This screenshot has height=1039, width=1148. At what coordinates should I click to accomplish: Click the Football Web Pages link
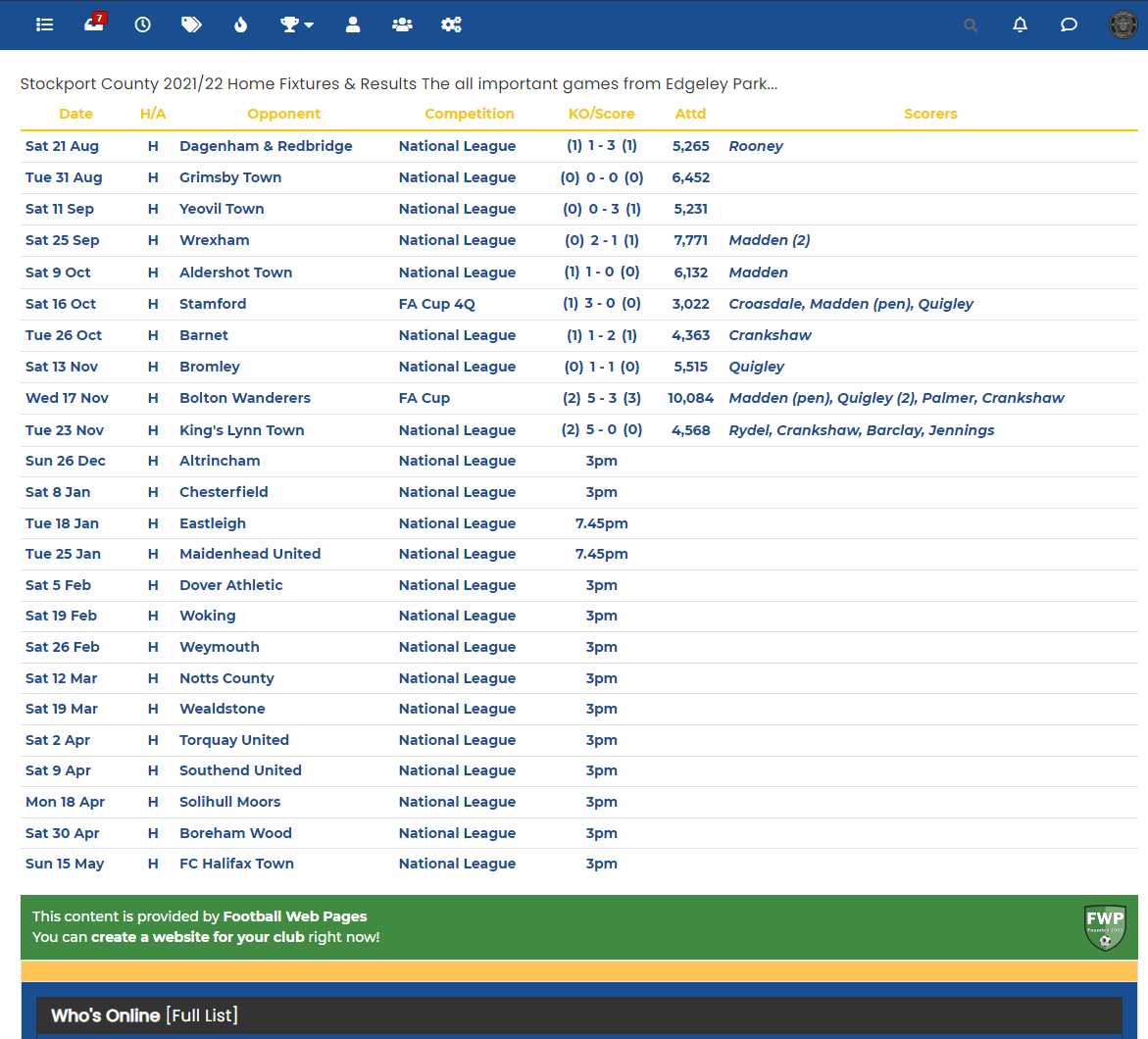click(295, 916)
